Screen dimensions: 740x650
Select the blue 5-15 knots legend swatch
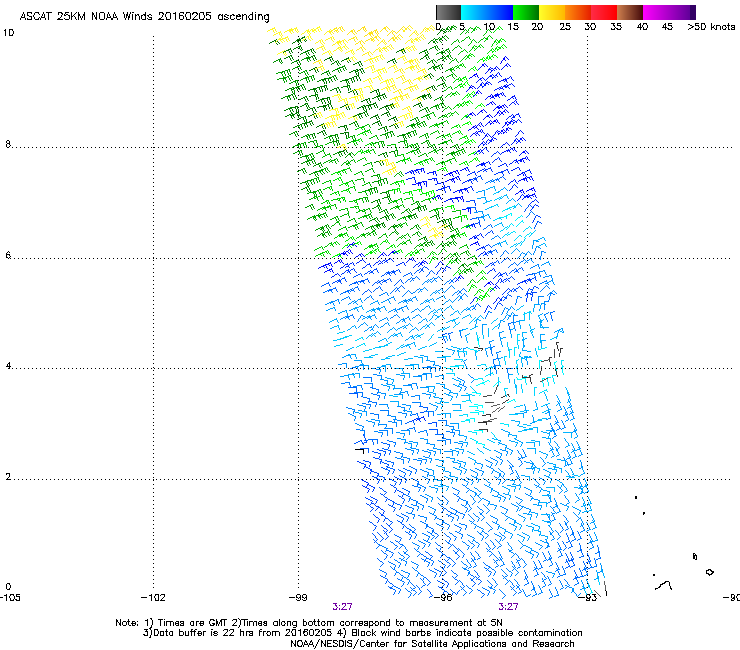click(487, 12)
